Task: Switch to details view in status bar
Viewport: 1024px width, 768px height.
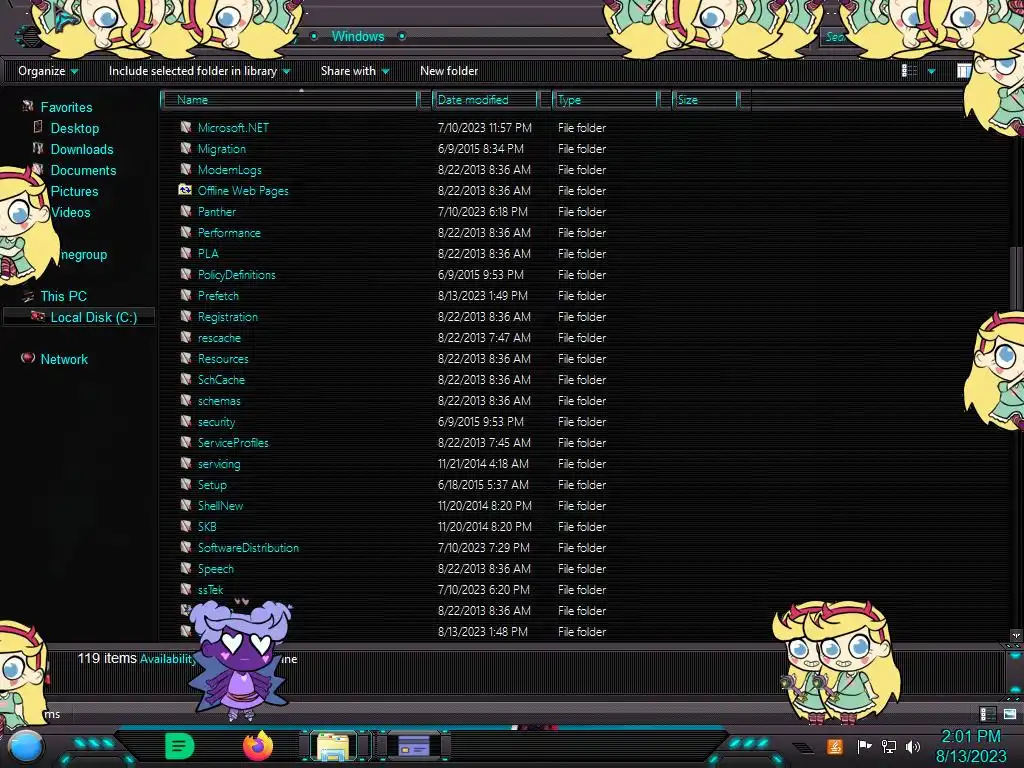Action: (987, 713)
